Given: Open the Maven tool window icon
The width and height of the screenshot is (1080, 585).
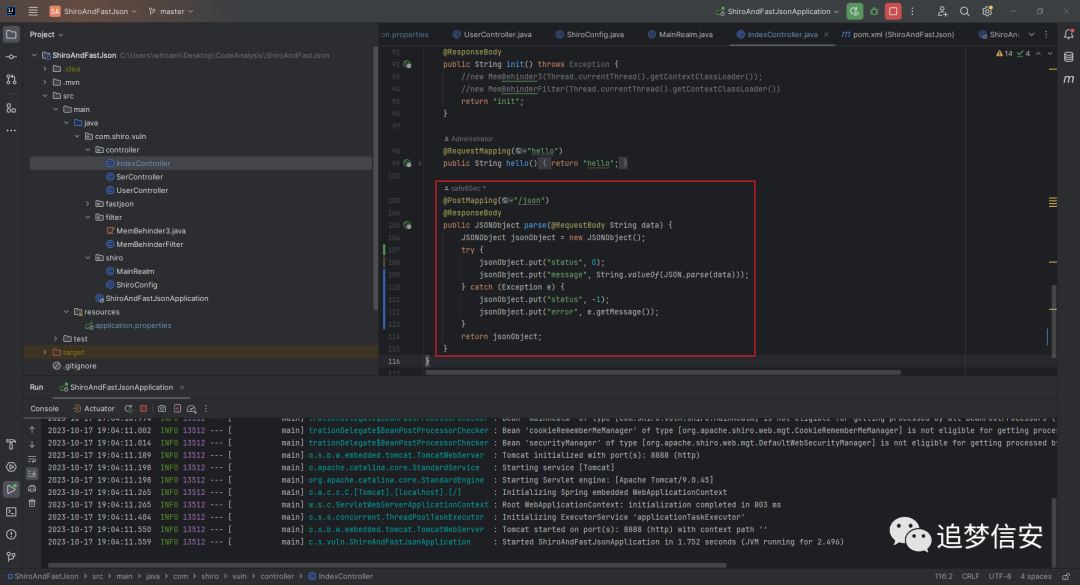Looking at the screenshot, I should (x=1068, y=79).
